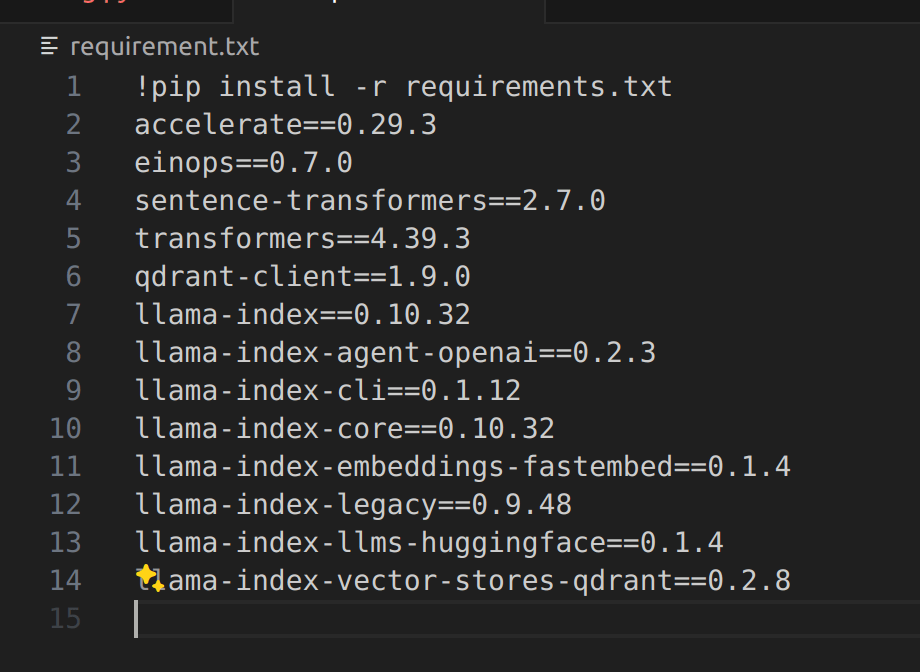Click the transformers==4.39.3 entry on line 5
Screen dimensions: 920x672
tap(302, 239)
